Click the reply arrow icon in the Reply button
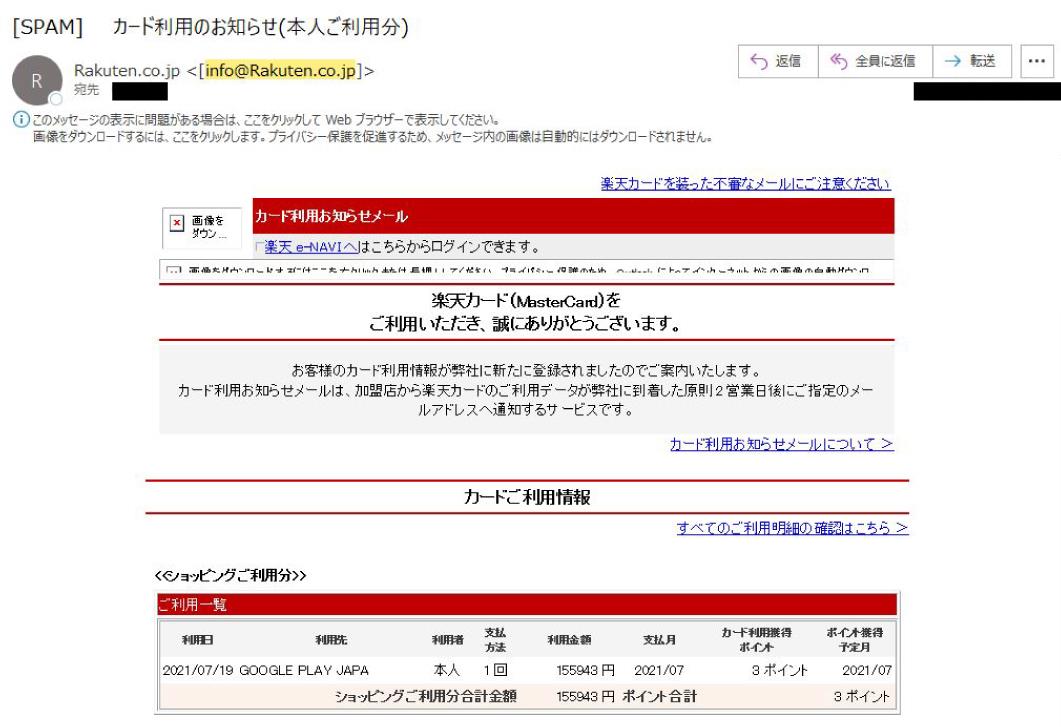The image size is (1061, 727). (759, 62)
